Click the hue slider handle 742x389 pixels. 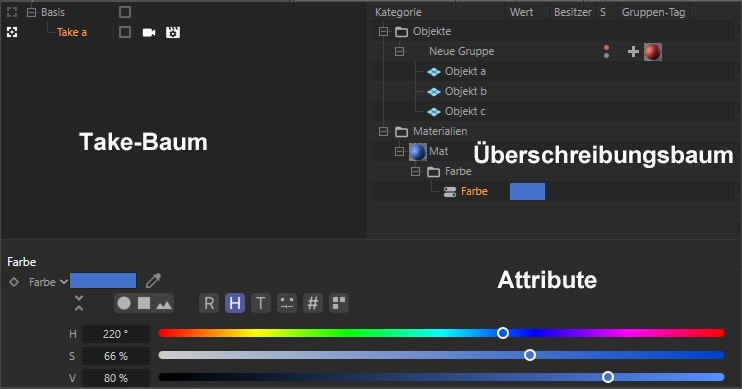click(503, 333)
